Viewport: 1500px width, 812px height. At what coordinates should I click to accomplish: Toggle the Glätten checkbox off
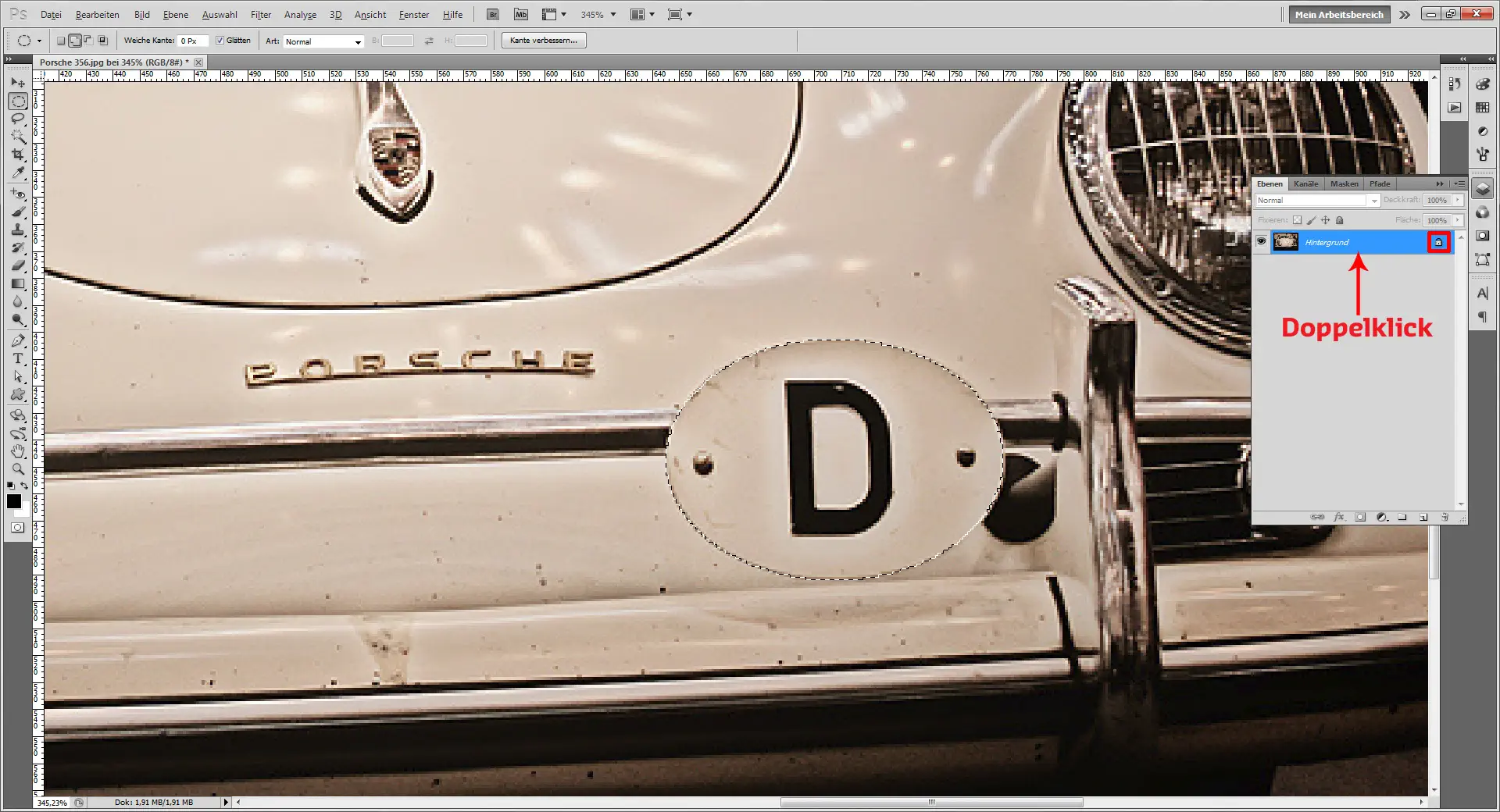coord(221,40)
